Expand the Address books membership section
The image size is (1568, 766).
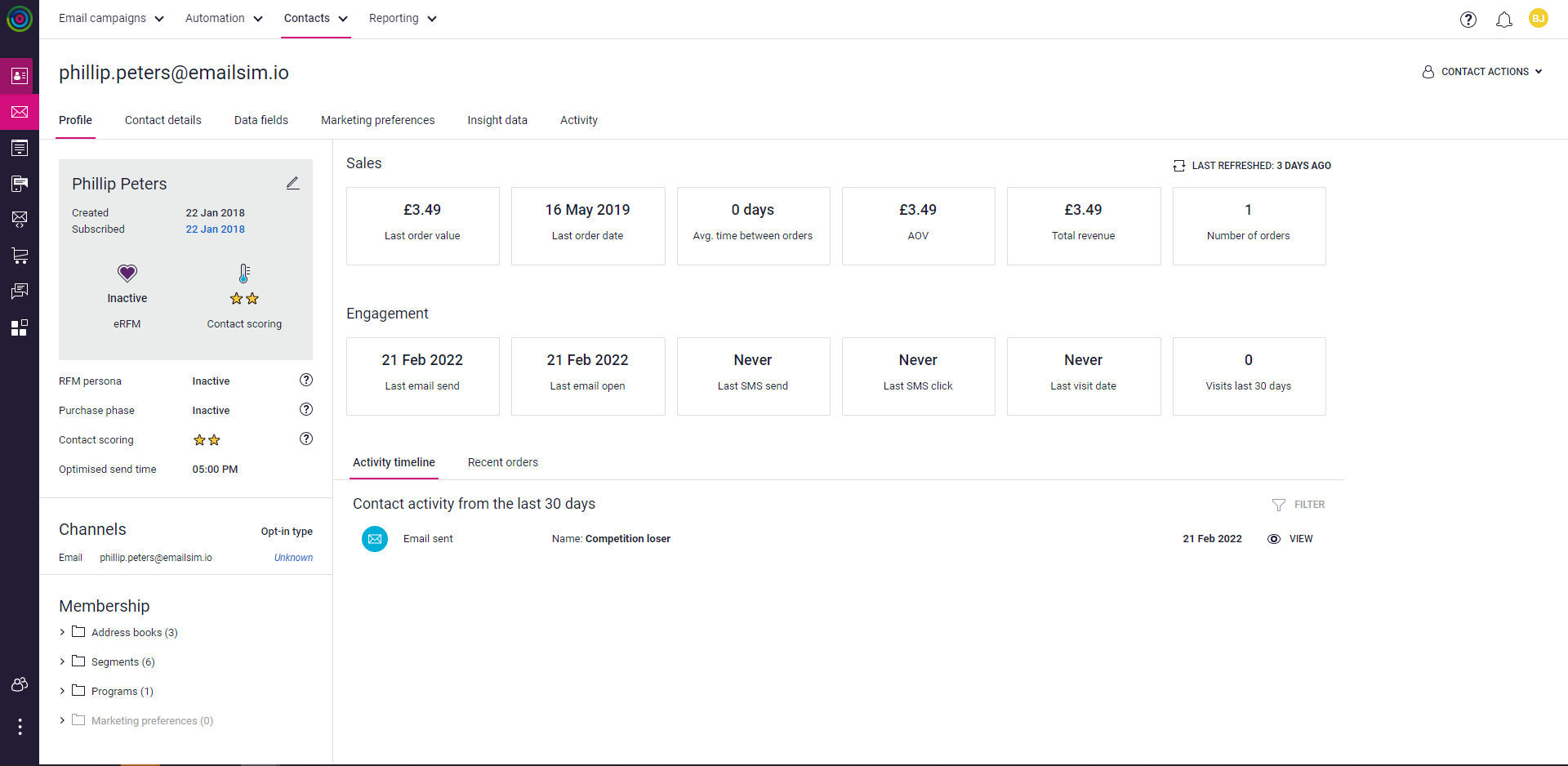coord(61,631)
